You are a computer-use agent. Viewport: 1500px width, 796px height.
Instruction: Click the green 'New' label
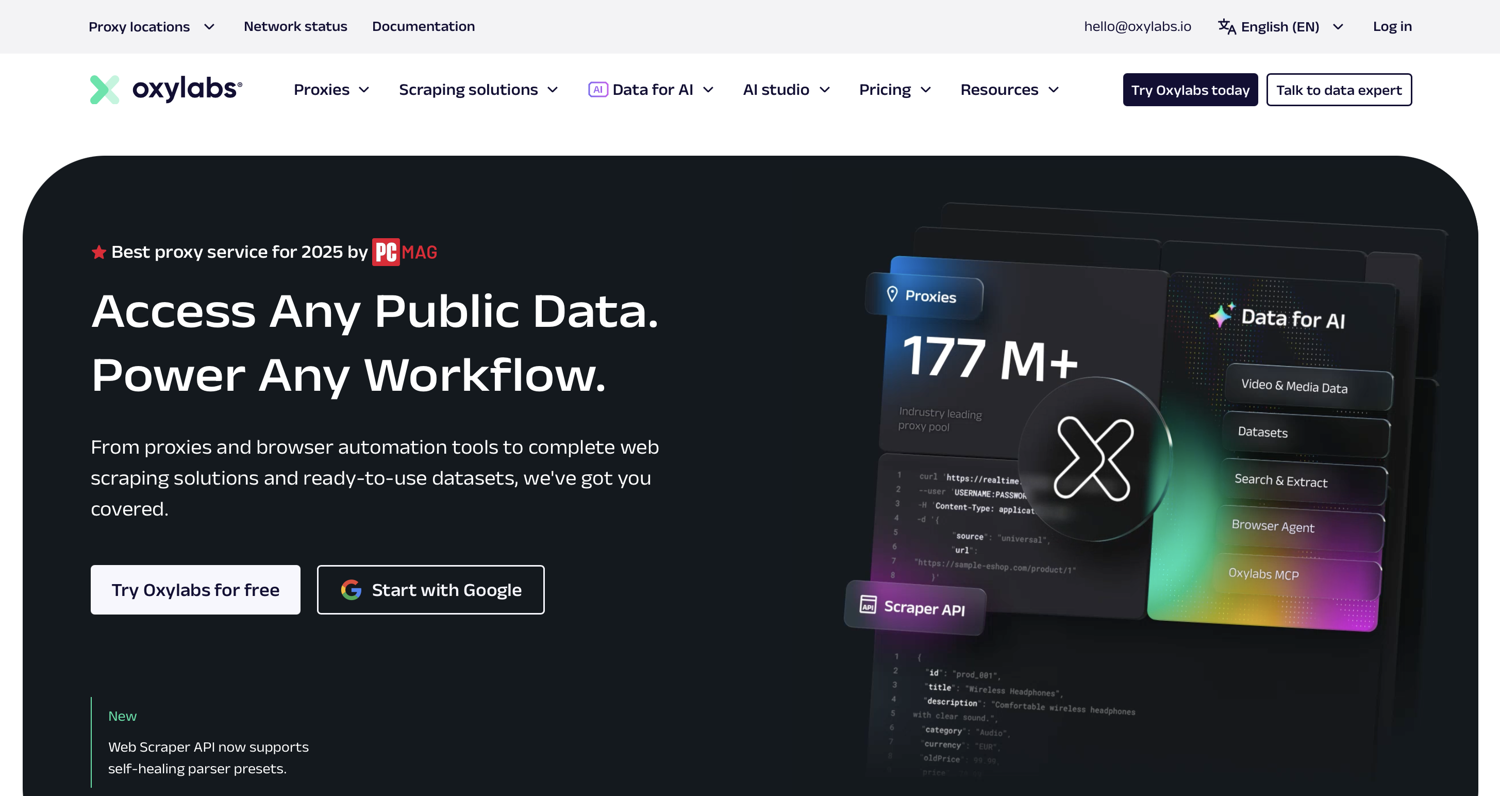(x=122, y=716)
